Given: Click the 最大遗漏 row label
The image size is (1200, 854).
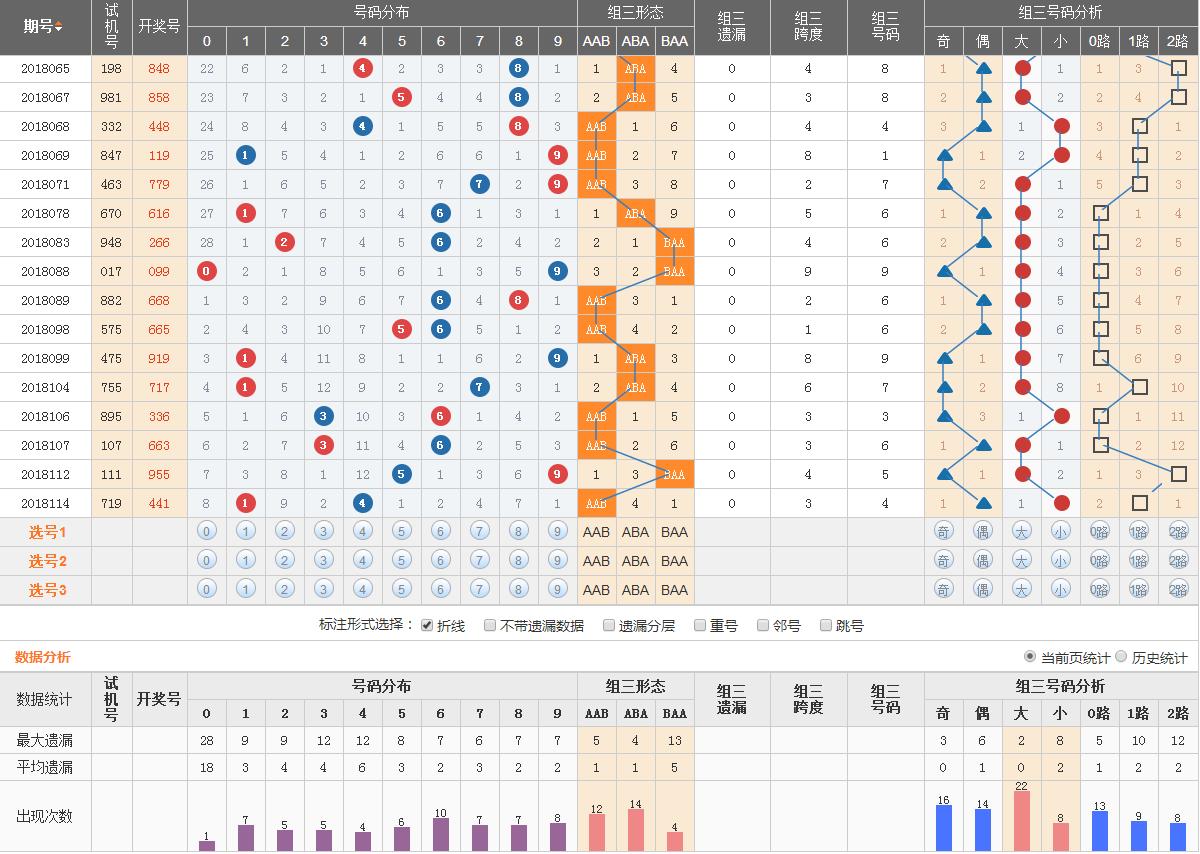Looking at the screenshot, I should click(44, 740).
